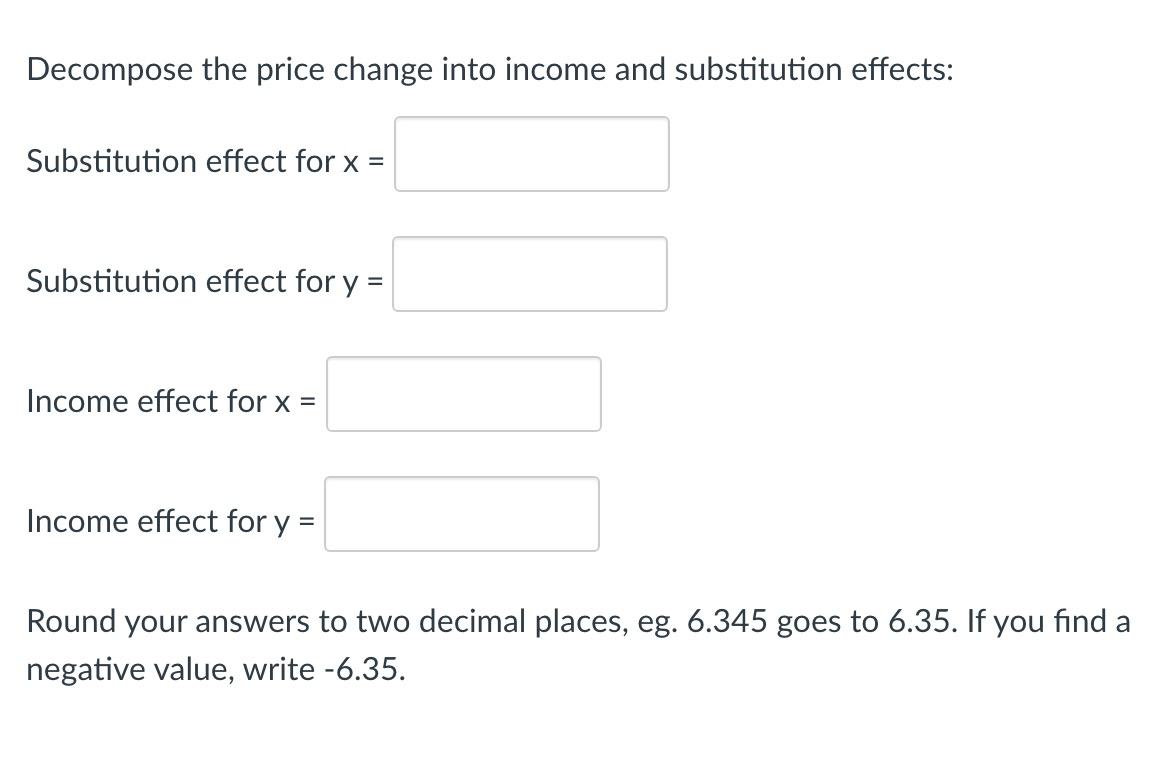Activate the Income effect for y field
Screen dimensions: 1170x760
[x=462, y=514]
